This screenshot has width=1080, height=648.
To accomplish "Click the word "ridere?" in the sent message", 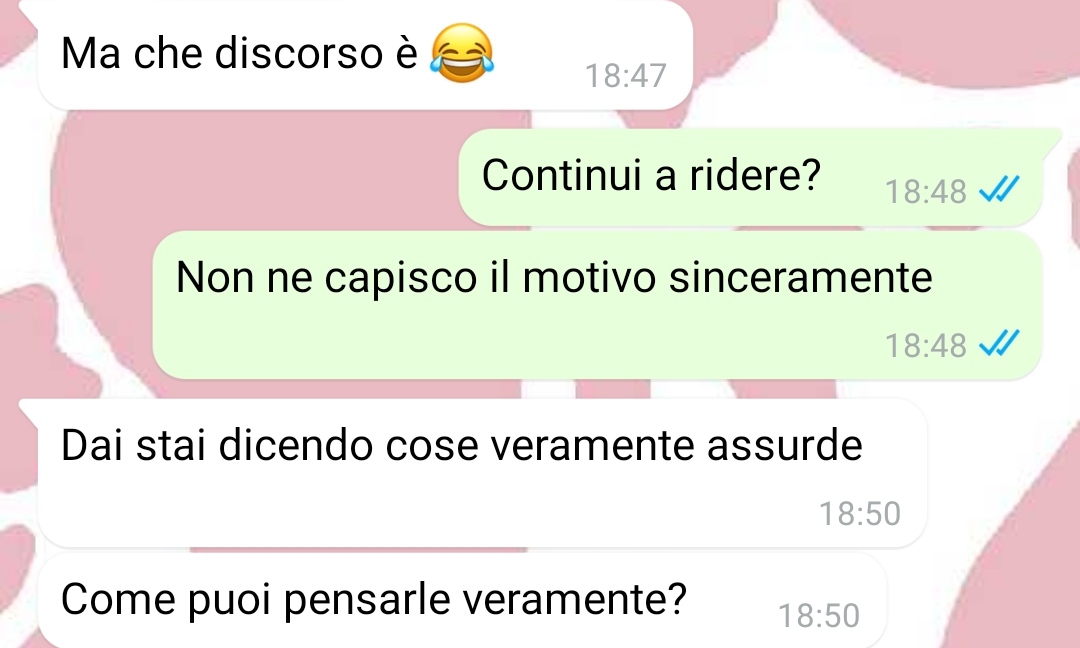I will click(756, 174).
